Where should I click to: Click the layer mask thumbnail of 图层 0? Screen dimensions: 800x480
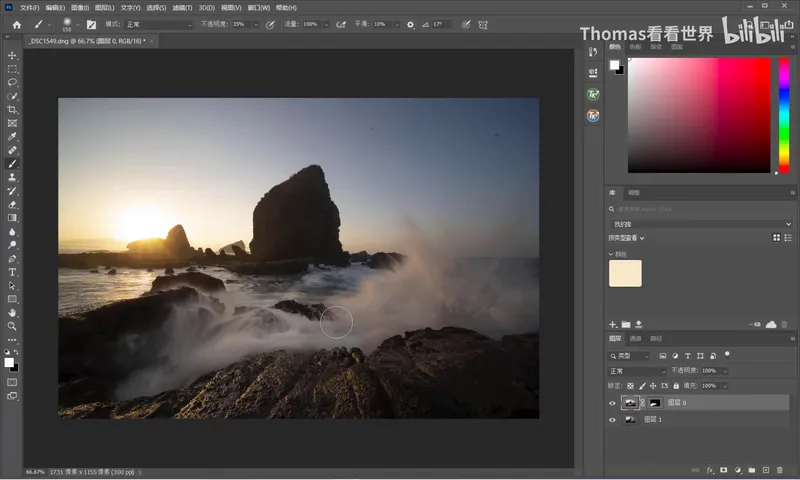click(x=655, y=403)
